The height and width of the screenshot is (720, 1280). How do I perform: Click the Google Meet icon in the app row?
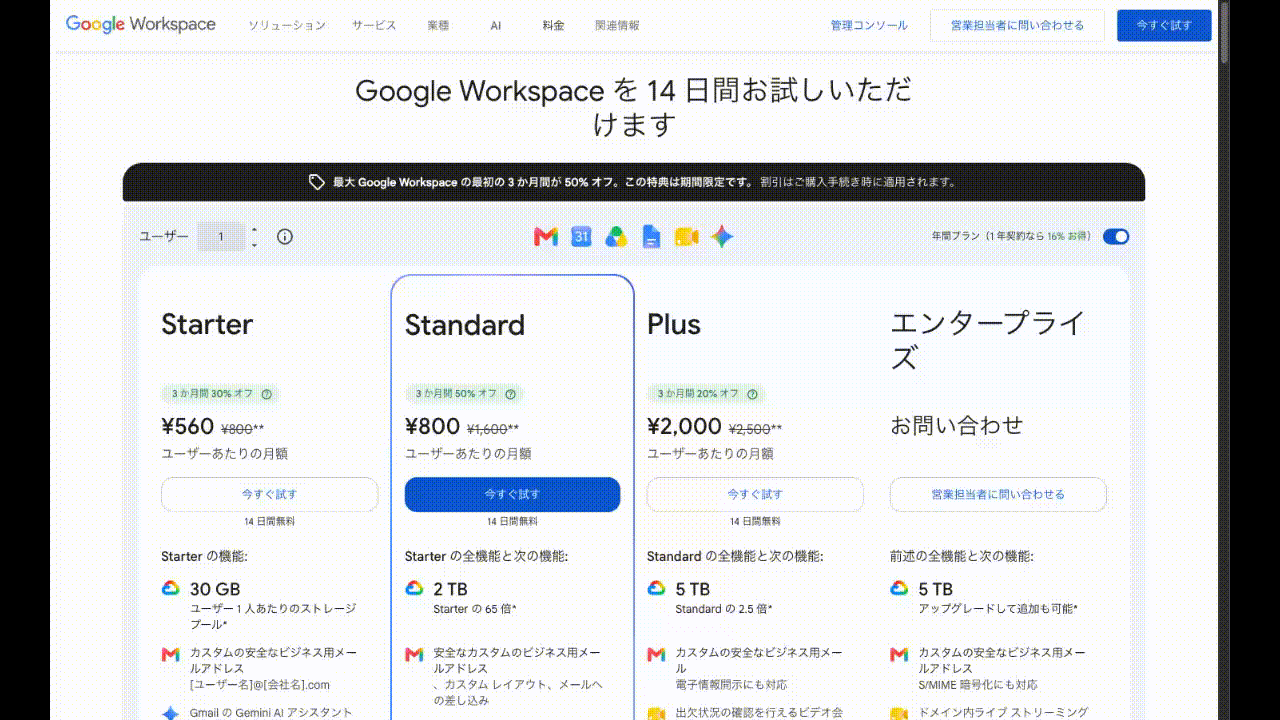tap(686, 237)
